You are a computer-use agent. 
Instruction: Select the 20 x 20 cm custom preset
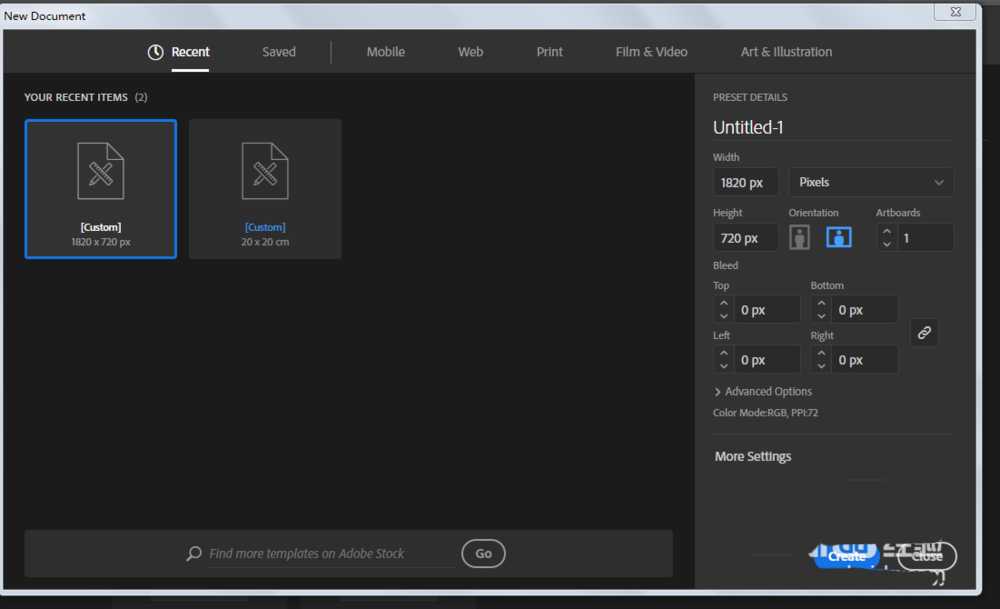(x=265, y=189)
